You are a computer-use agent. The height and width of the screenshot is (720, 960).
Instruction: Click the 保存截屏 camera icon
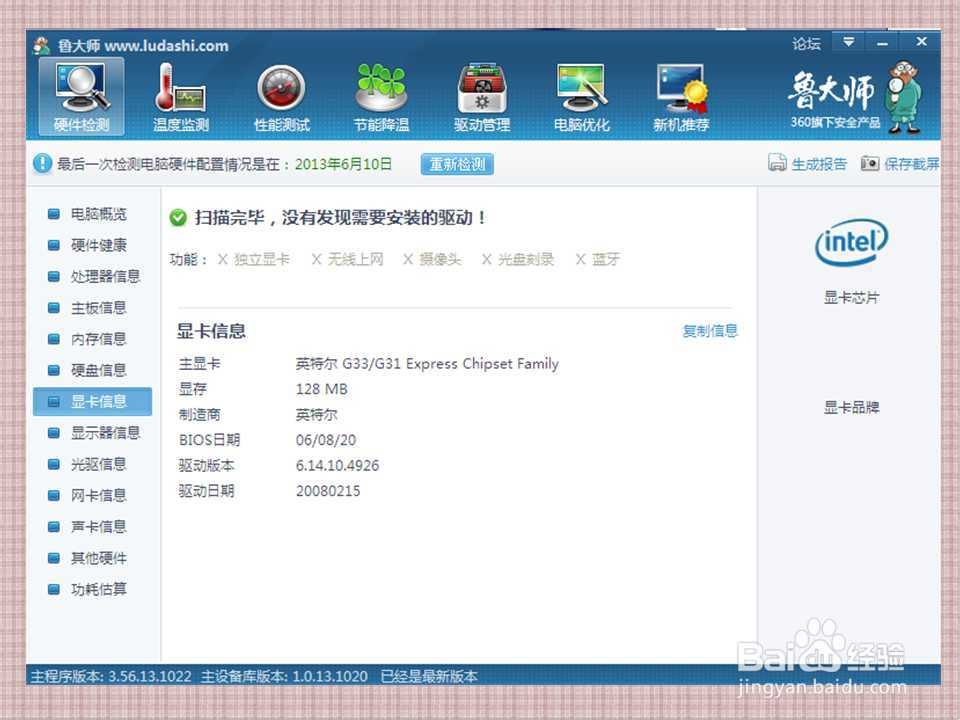pyautogui.click(x=869, y=163)
